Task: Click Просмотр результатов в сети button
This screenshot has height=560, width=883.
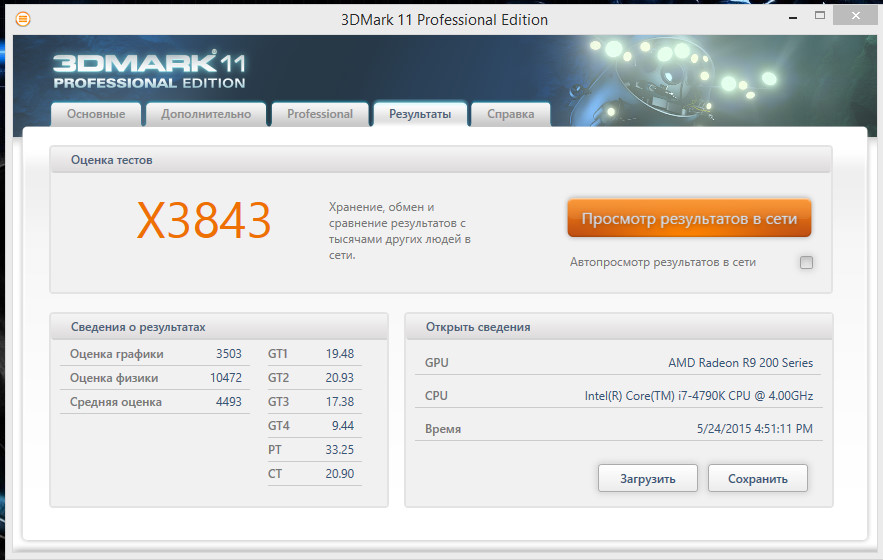Action: click(689, 218)
